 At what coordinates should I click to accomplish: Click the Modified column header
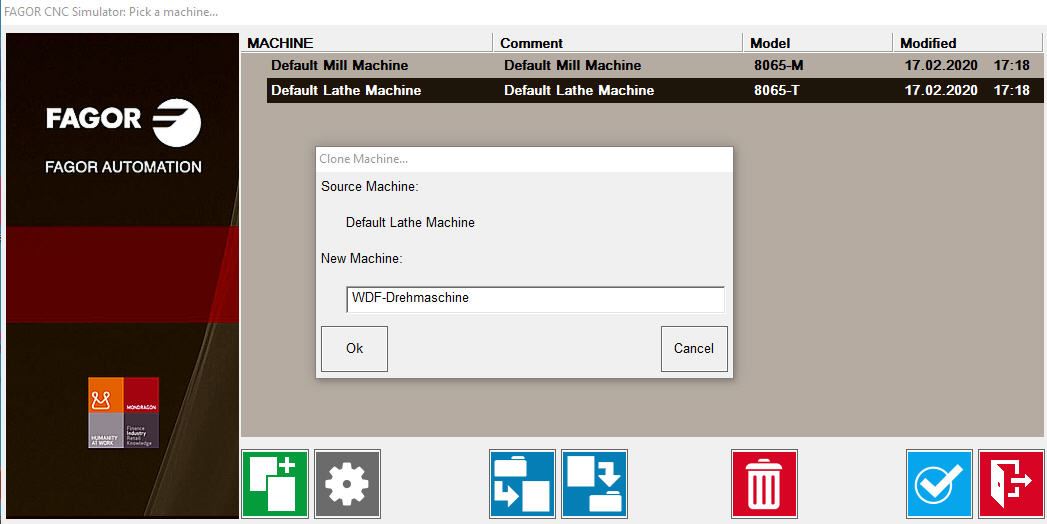point(968,43)
